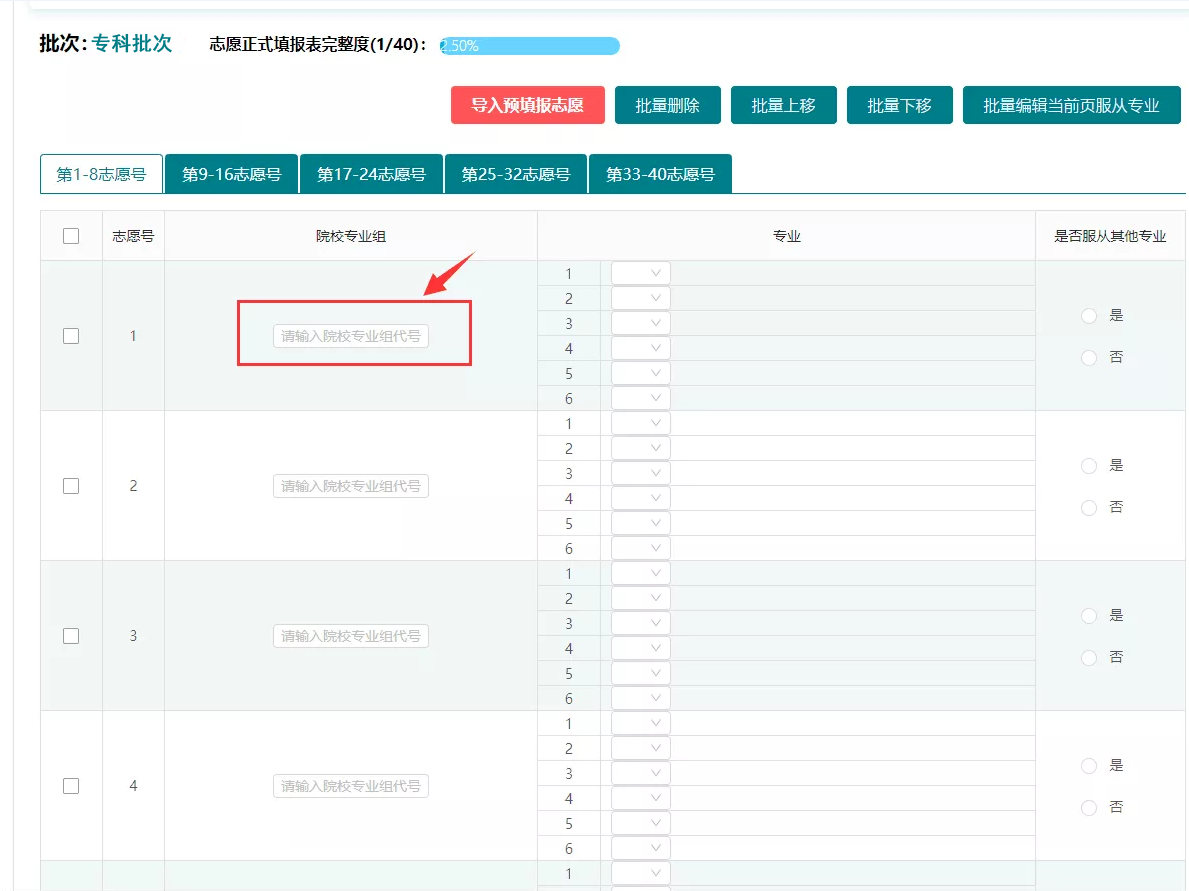
Task: Select 是 radio for 志愿号 1
Action: pyautogui.click(x=1089, y=316)
